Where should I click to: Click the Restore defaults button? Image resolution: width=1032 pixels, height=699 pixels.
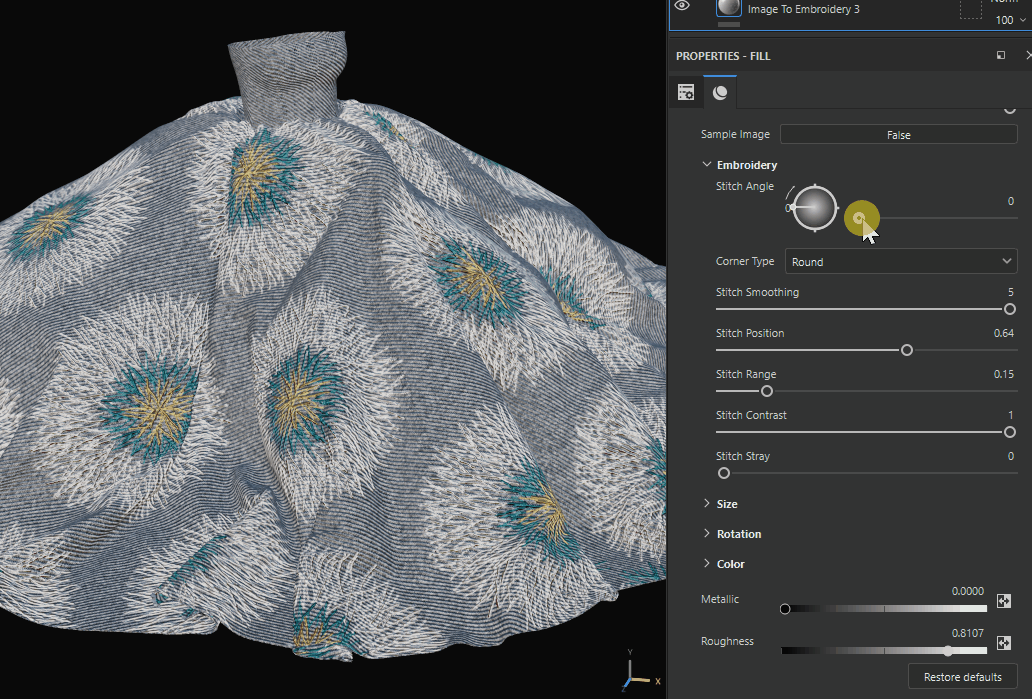pyautogui.click(x=962, y=677)
